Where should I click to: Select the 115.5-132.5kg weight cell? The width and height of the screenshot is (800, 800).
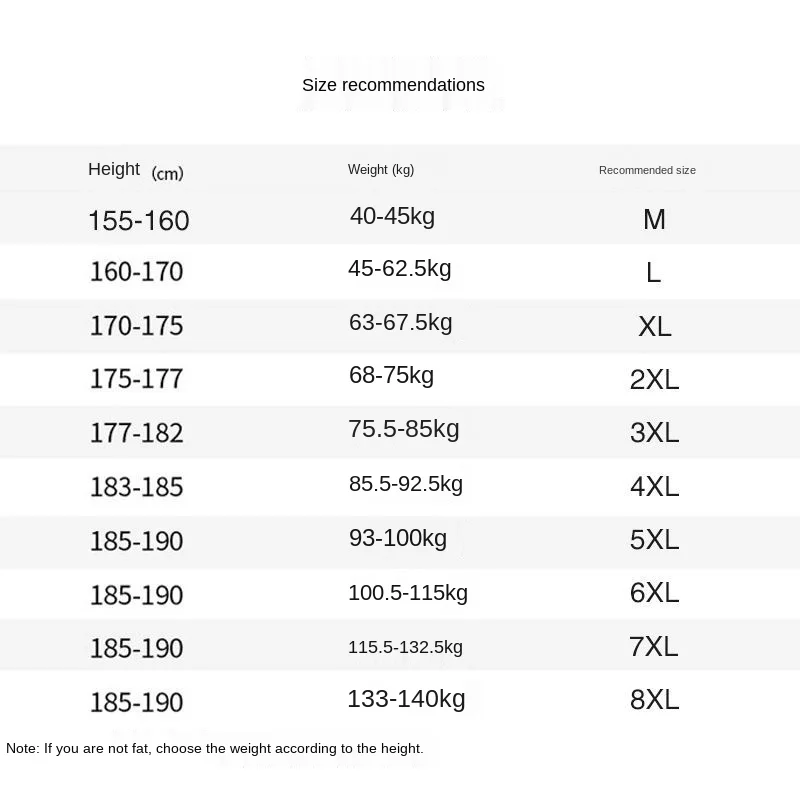(405, 647)
